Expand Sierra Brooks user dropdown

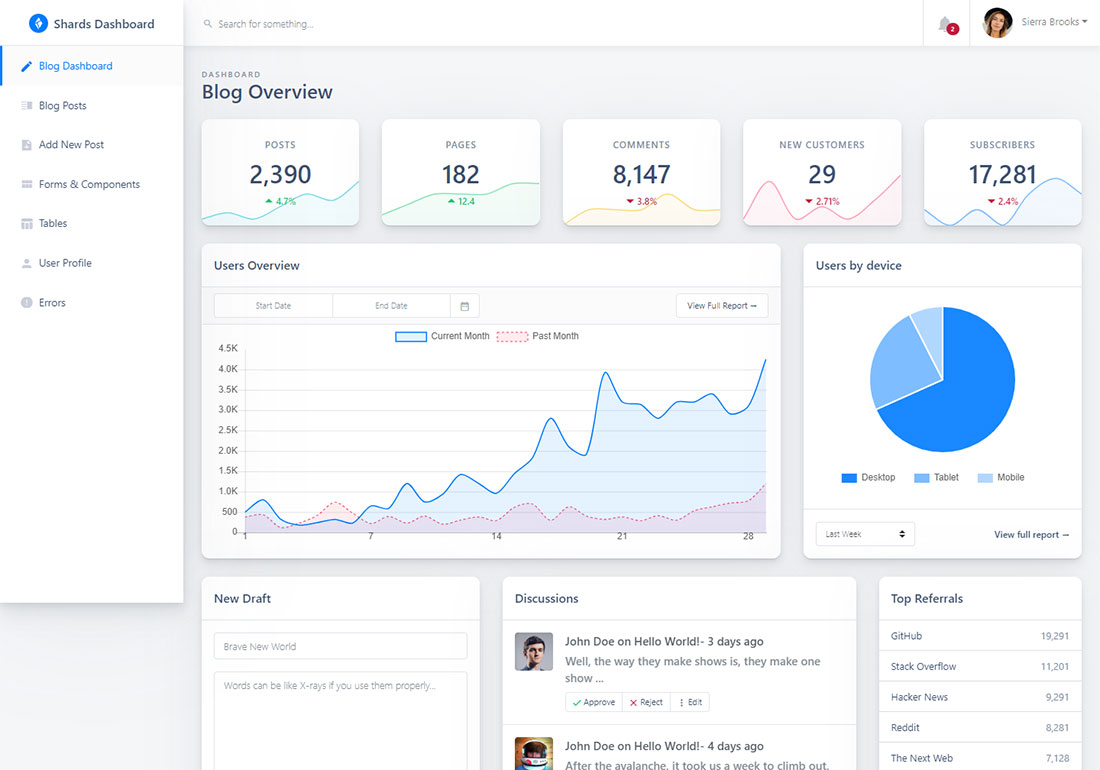point(1054,22)
